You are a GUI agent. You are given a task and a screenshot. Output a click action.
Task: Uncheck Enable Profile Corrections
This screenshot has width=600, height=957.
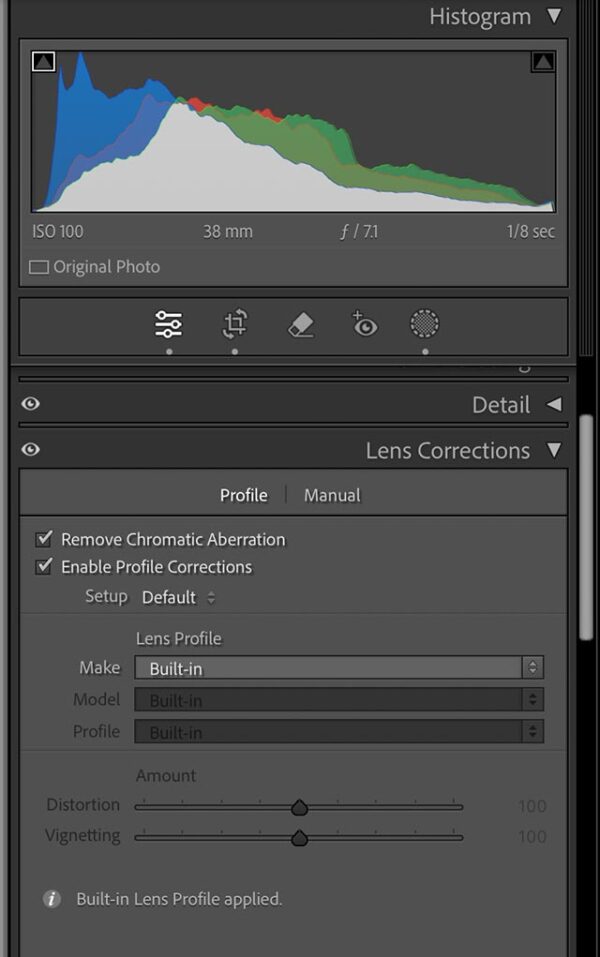[45, 566]
